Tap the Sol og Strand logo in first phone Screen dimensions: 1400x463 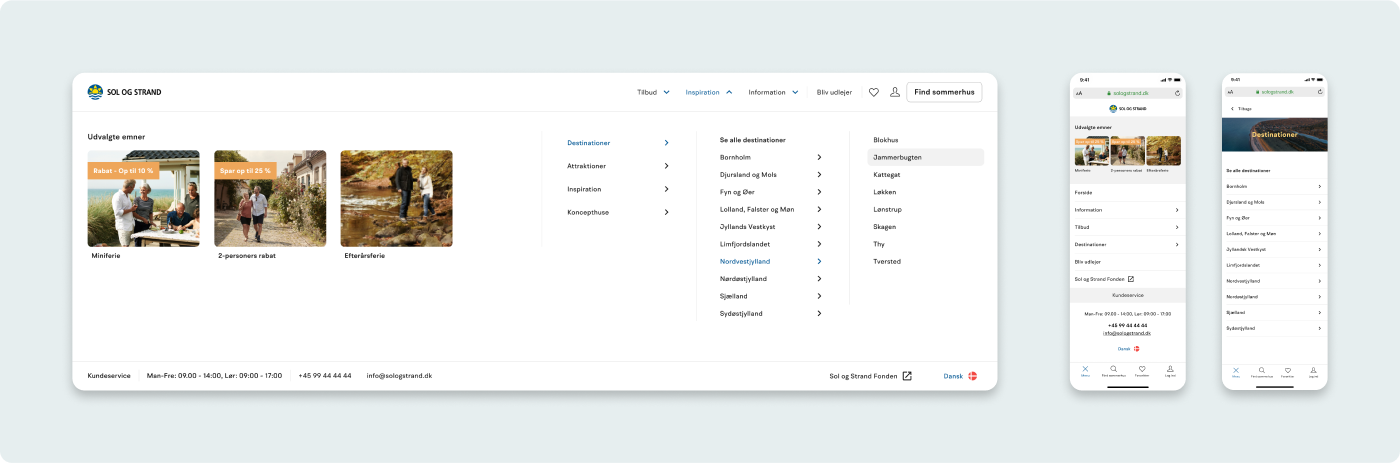pyautogui.click(x=1128, y=108)
